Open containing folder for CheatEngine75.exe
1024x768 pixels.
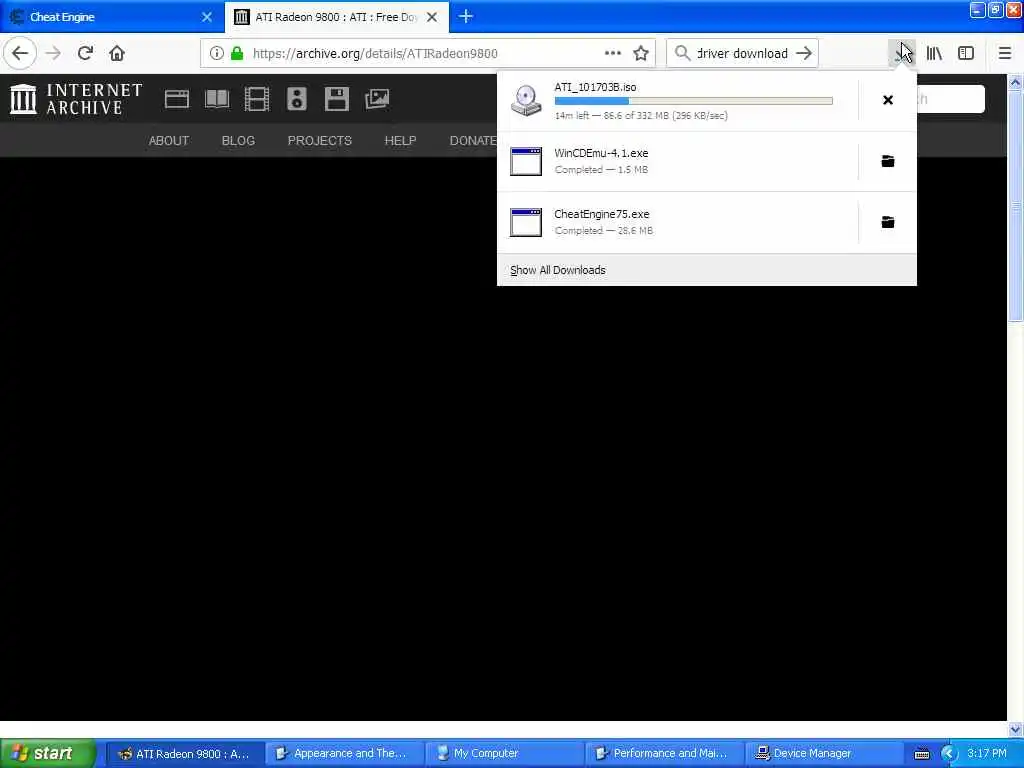click(x=888, y=222)
